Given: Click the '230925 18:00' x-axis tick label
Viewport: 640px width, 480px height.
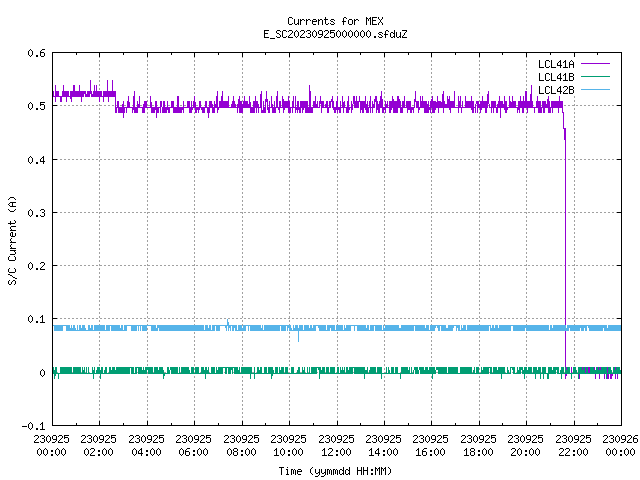Looking at the screenshot, I should click(x=478, y=446).
